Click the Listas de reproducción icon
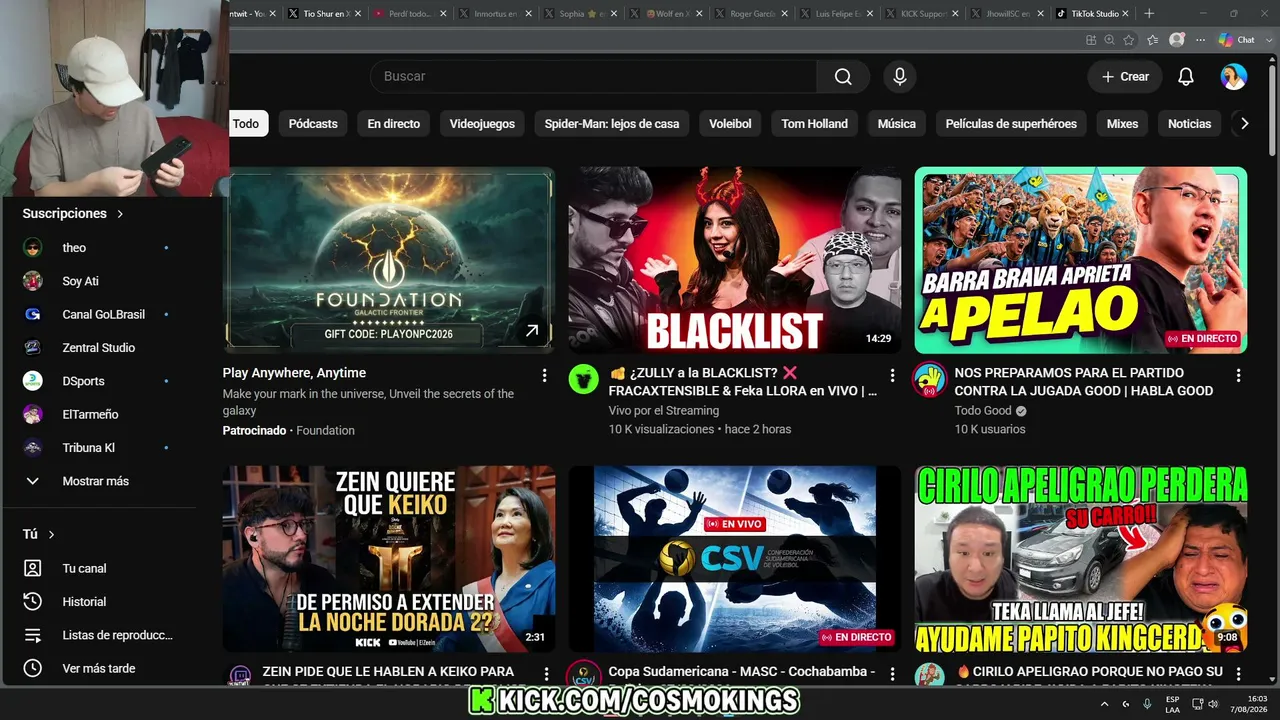 coord(33,635)
